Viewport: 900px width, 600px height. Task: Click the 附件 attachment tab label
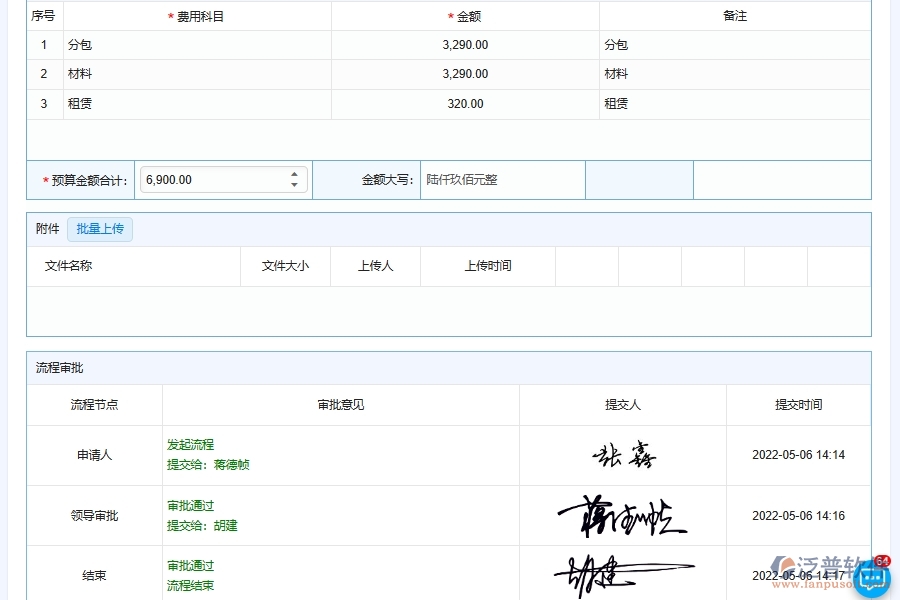(47, 228)
